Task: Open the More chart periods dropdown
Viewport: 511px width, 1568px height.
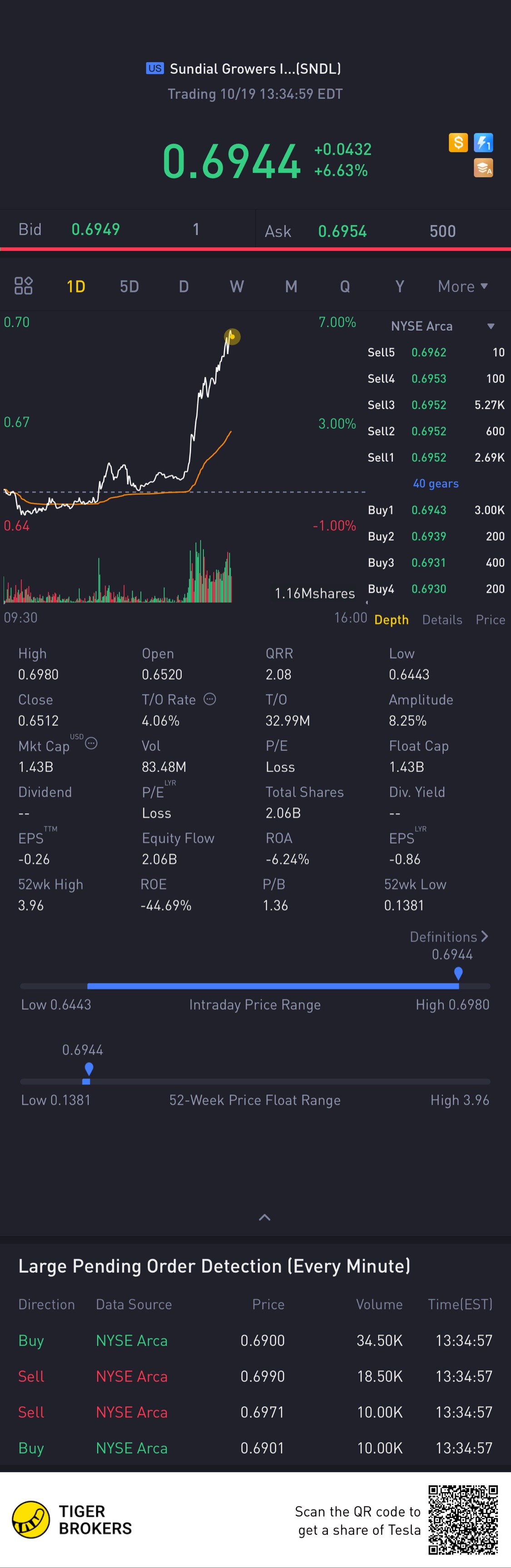Action: pyautogui.click(x=463, y=287)
